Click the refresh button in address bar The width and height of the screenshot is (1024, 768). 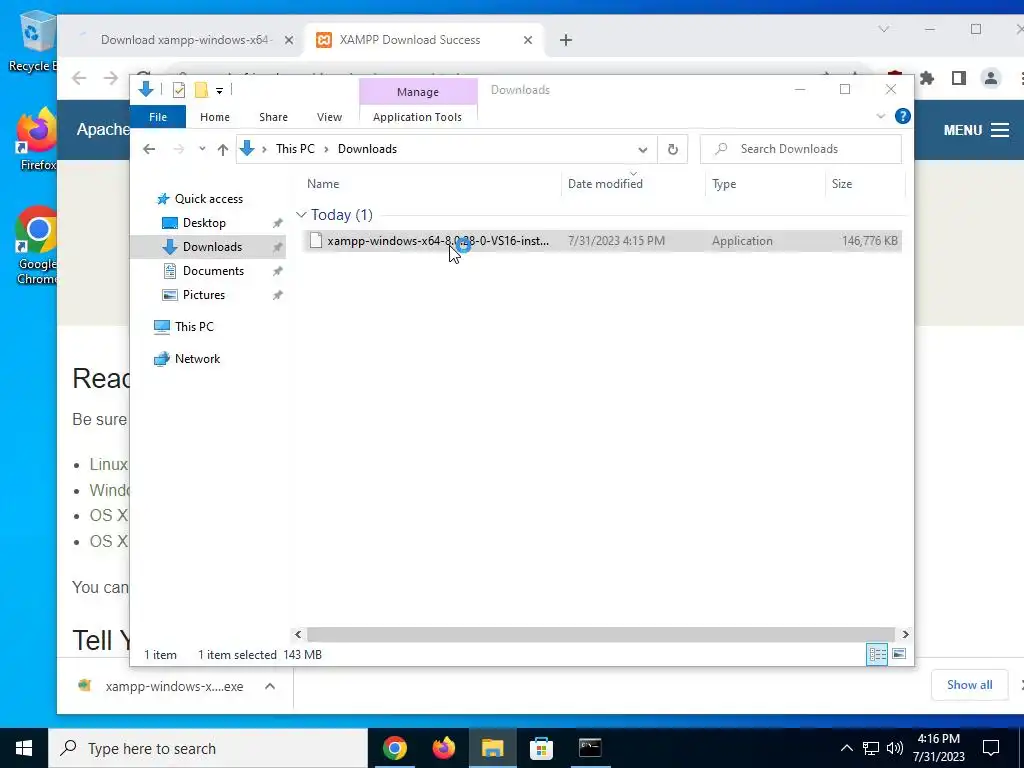click(673, 149)
